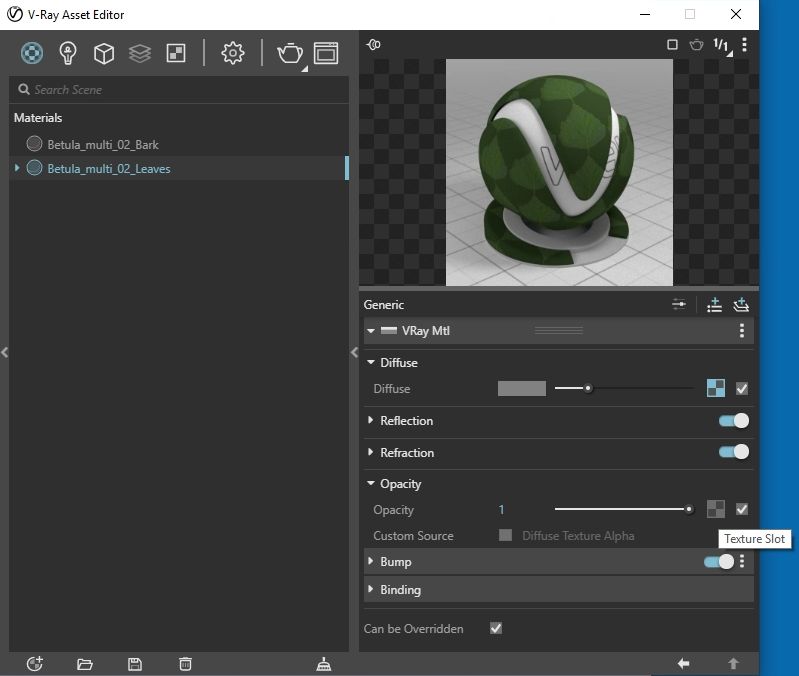Open the Lights category icon
This screenshot has width=799, height=676.
click(x=68, y=53)
